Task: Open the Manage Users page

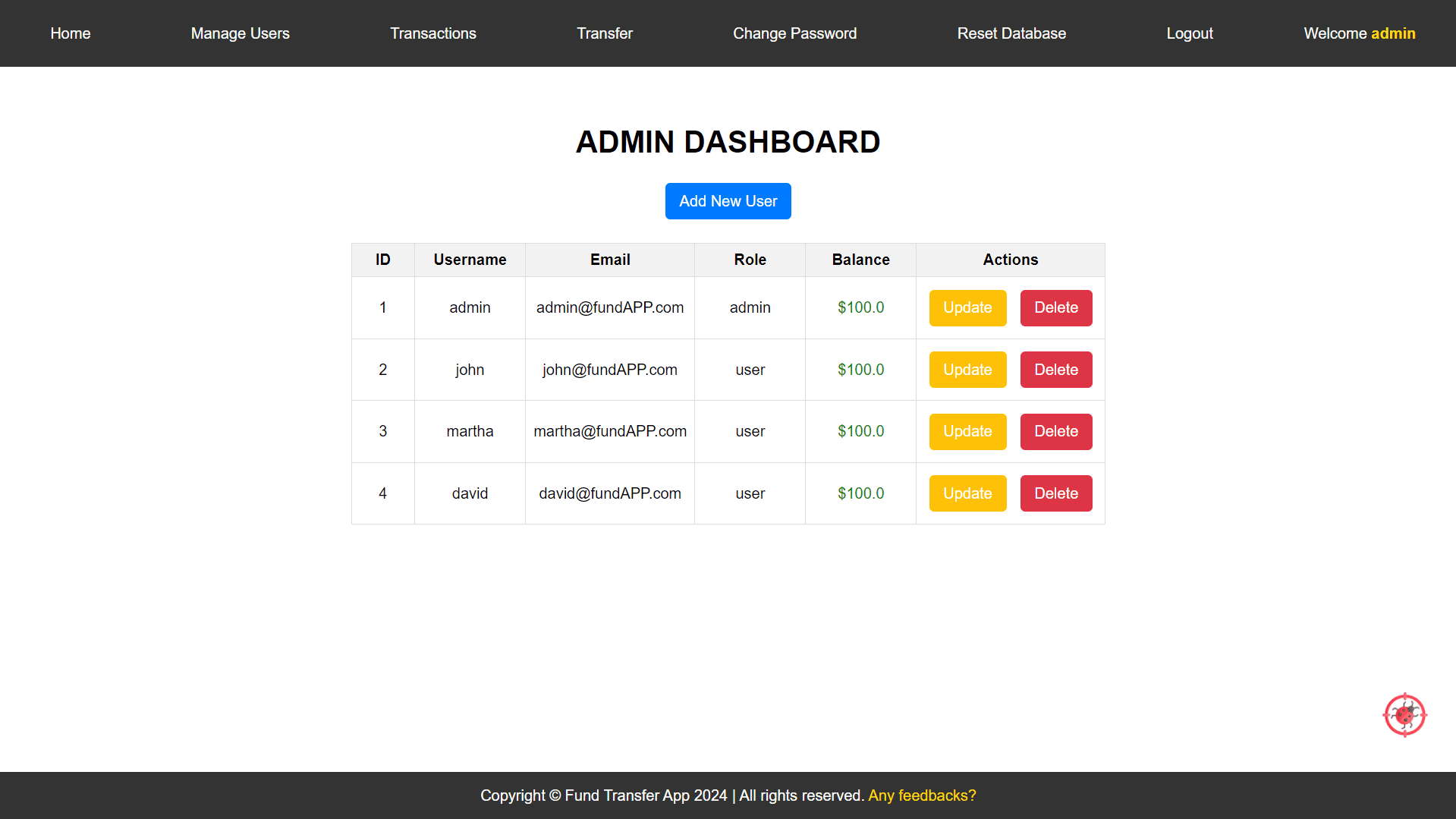Action: click(x=240, y=33)
